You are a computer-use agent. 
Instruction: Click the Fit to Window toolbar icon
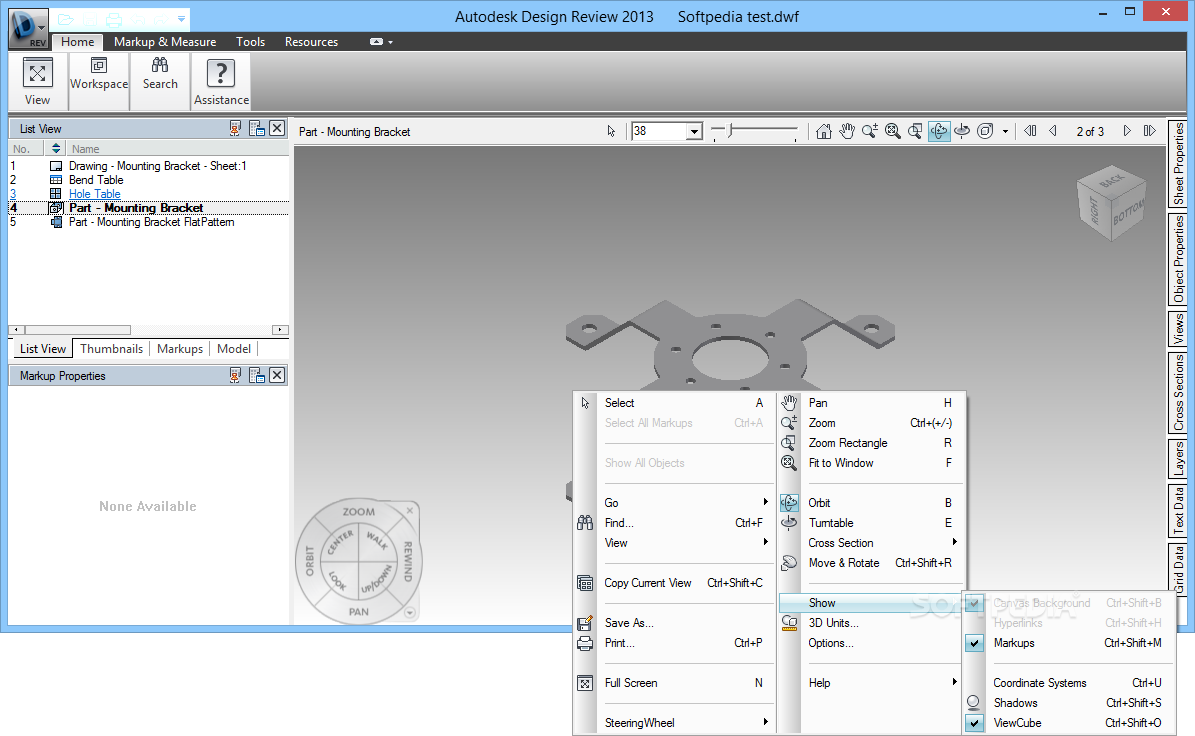892,131
